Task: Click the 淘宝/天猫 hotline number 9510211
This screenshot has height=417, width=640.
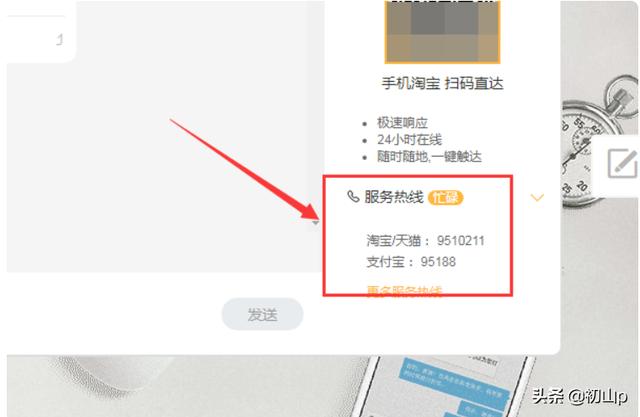Action: (x=461, y=241)
